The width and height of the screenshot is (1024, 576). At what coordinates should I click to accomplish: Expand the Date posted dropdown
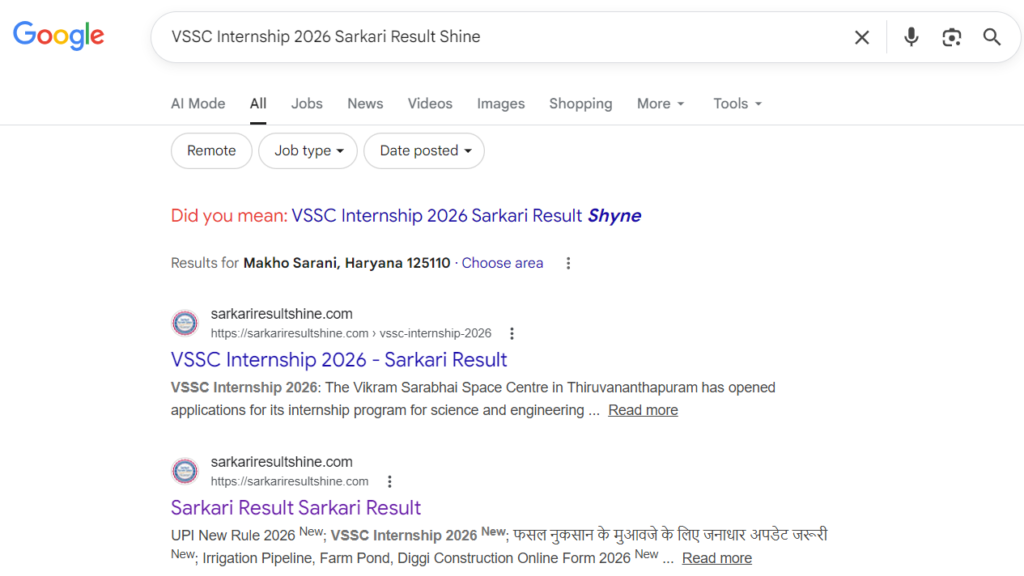coord(424,151)
